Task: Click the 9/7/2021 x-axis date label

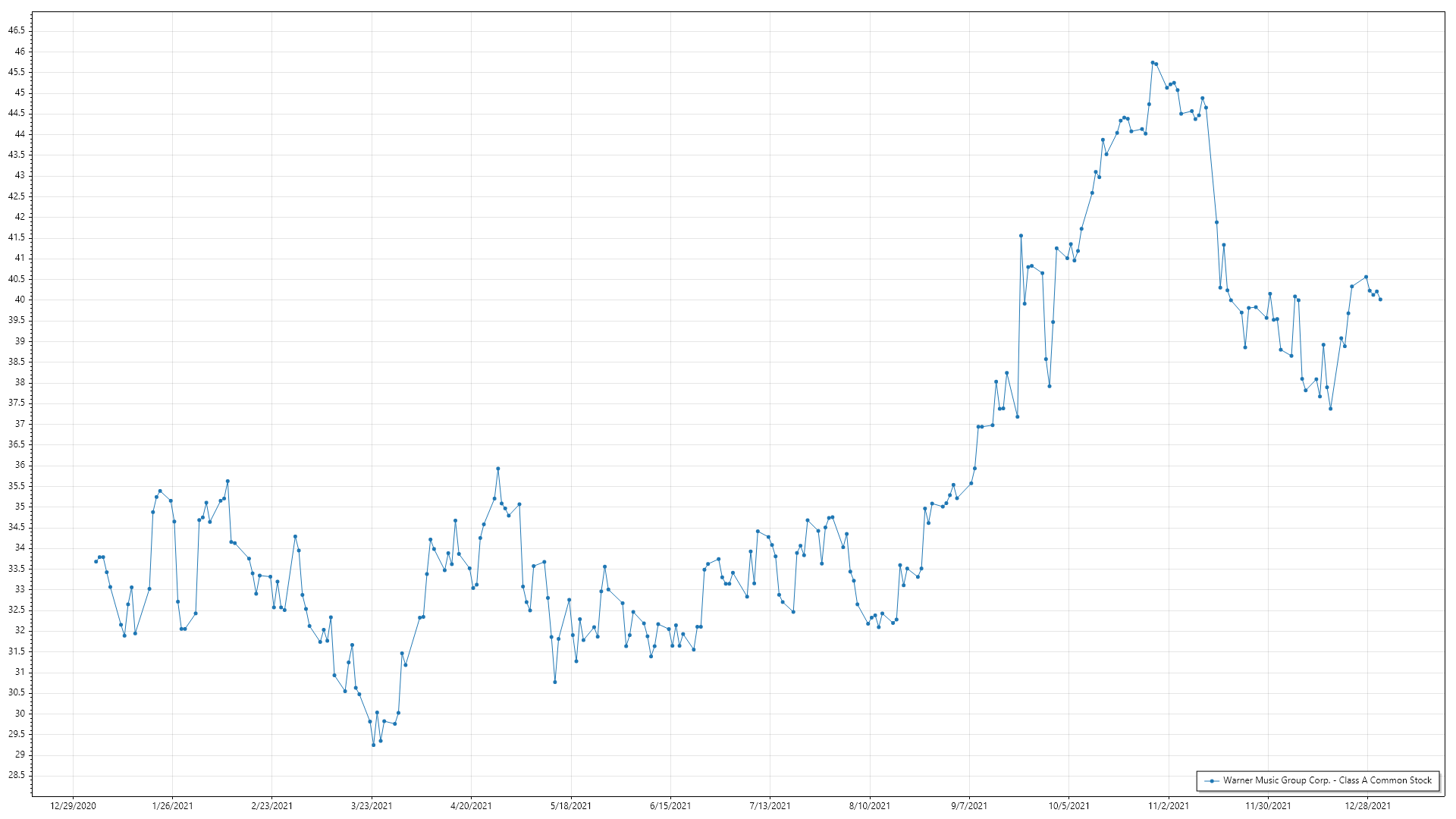Action: point(969,806)
